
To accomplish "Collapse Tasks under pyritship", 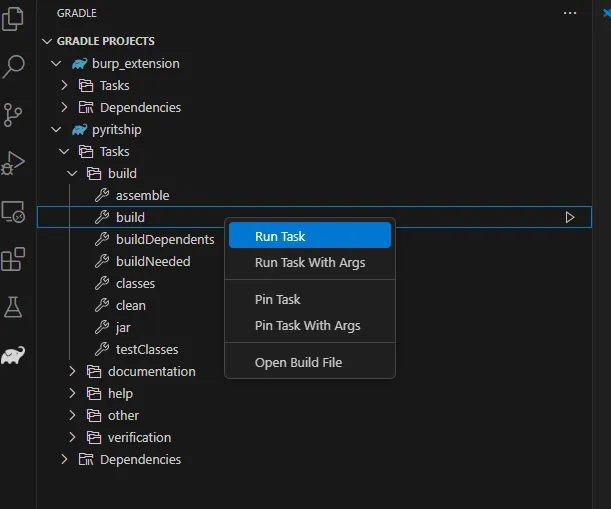I will coord(64,151).
